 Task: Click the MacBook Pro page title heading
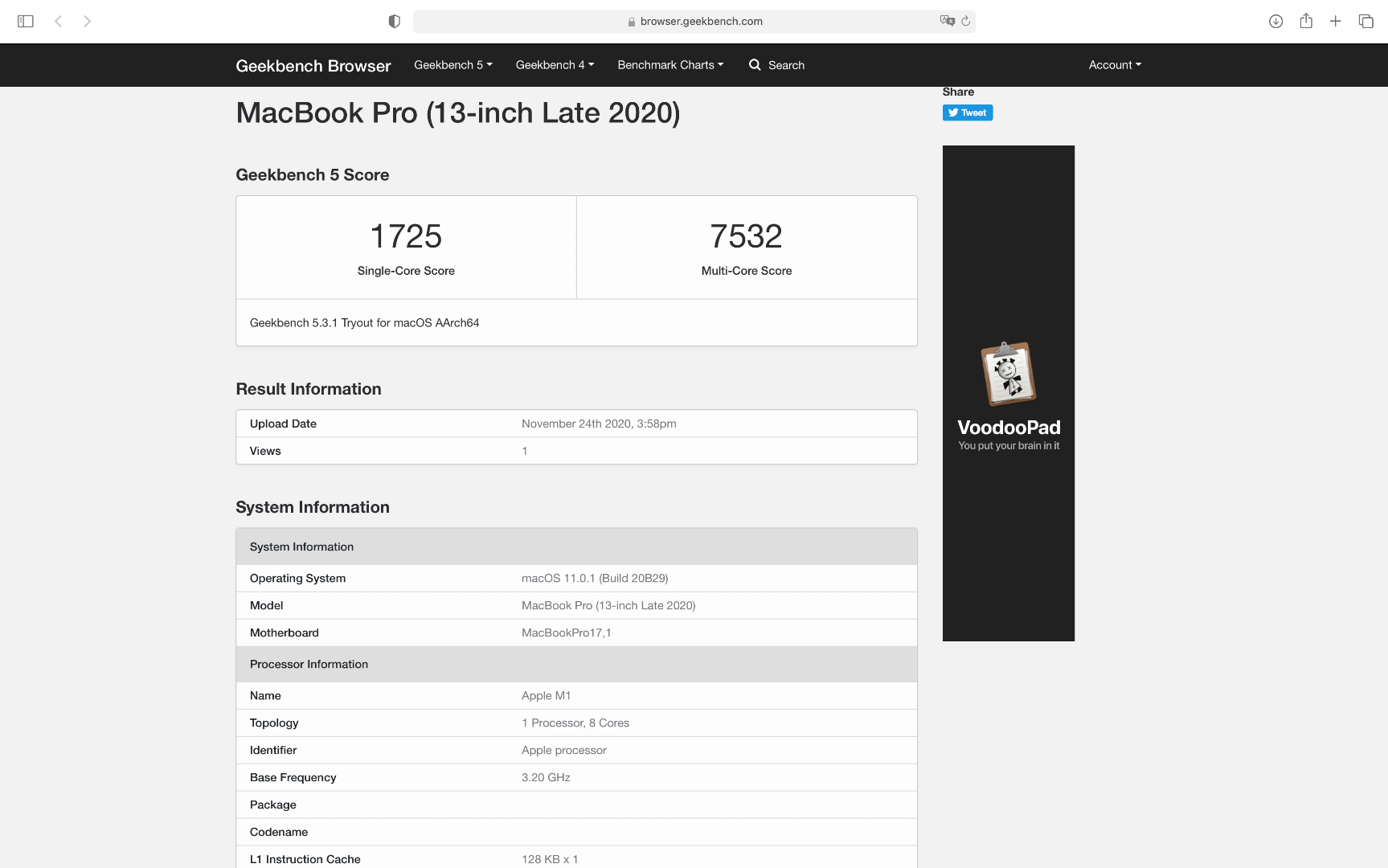click(458, 113)
